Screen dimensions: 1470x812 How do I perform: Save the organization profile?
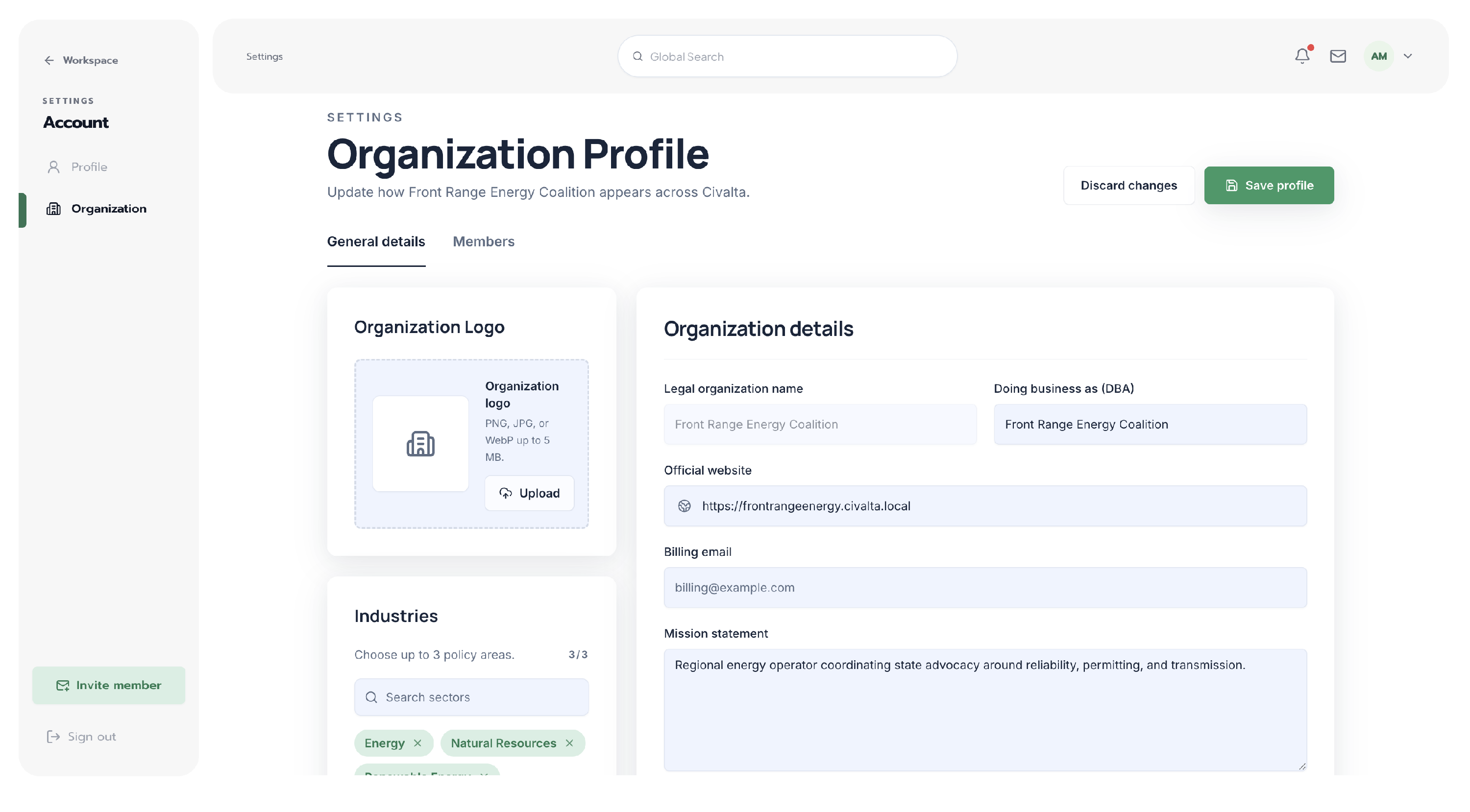1269,185
